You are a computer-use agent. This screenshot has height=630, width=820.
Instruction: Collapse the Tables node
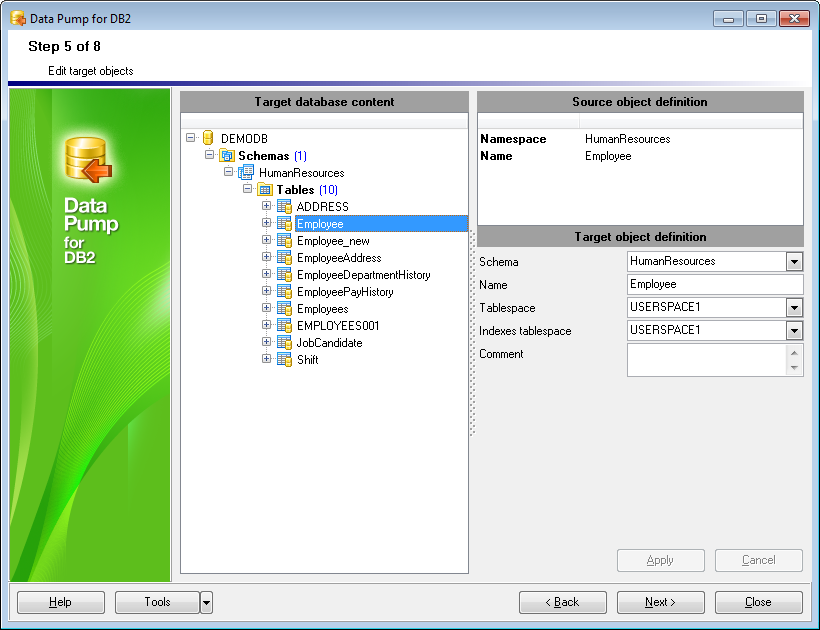248,189
